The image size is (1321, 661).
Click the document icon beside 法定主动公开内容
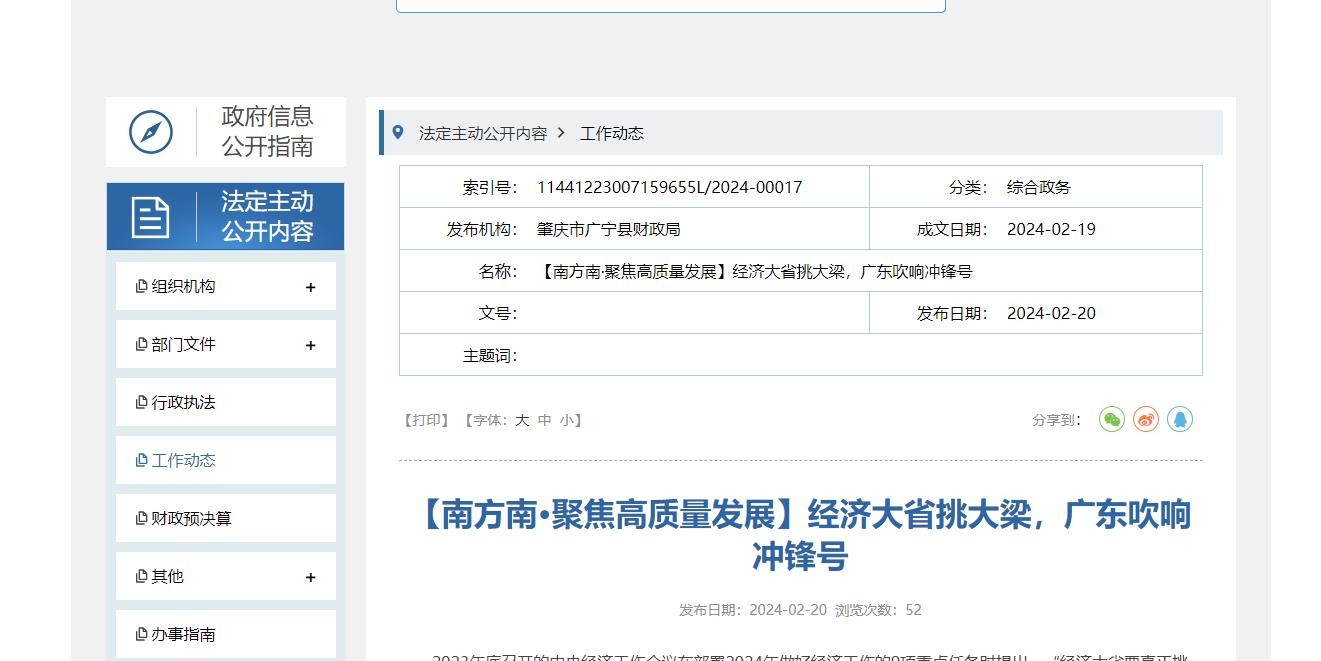pyautogui.click(x=151, y=216)
